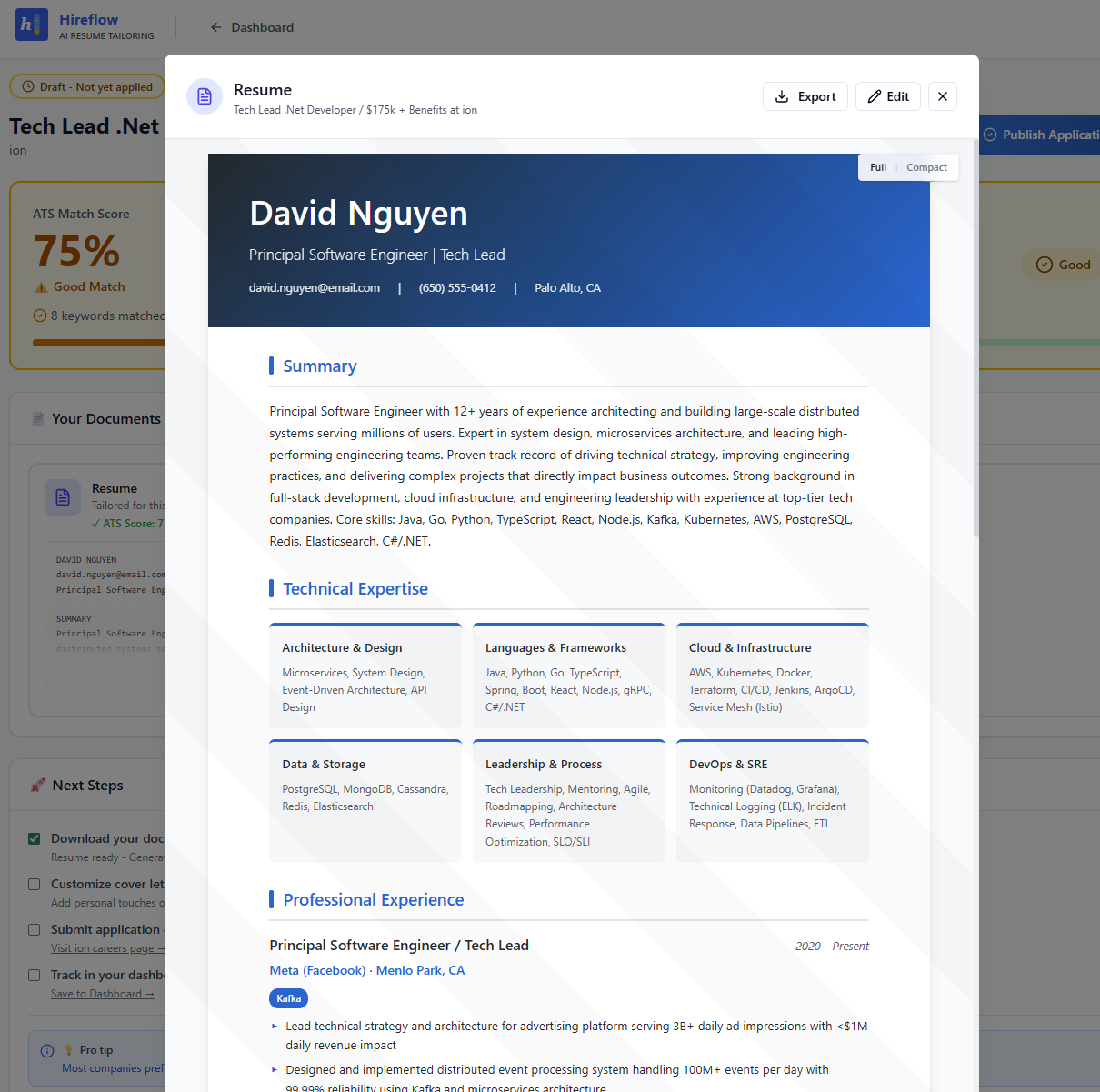
Task: Check the Submit application checkbox
Action: (x=35, y=929)
